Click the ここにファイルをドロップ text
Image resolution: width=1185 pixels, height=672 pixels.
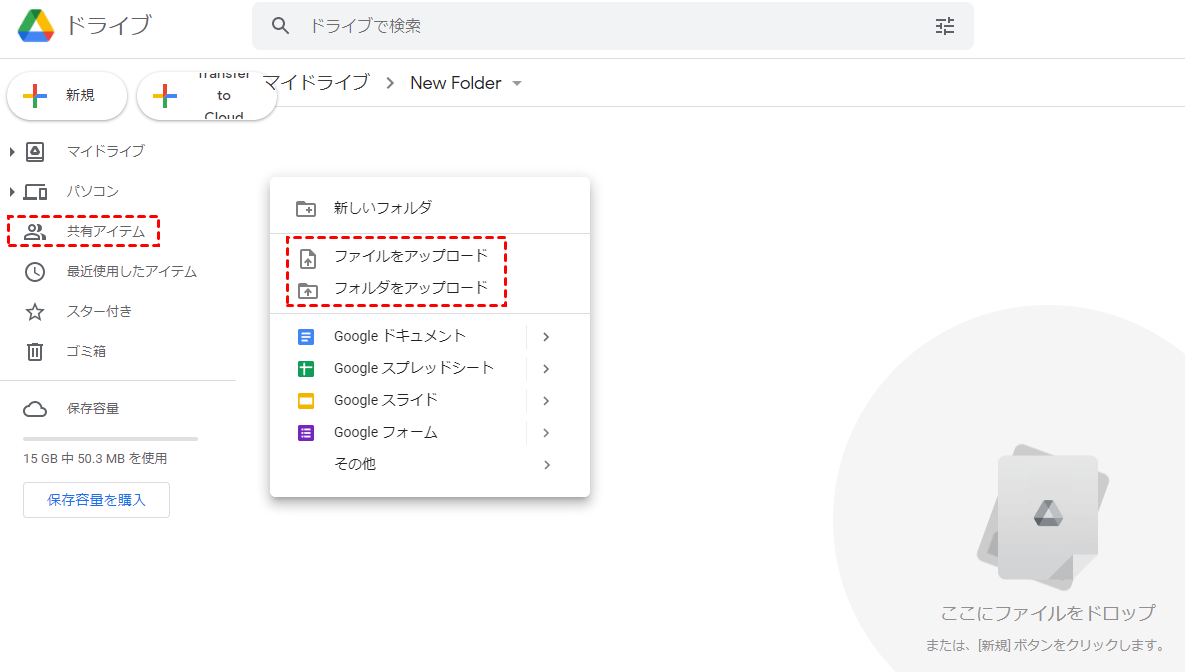click(x=1047, y=613)
